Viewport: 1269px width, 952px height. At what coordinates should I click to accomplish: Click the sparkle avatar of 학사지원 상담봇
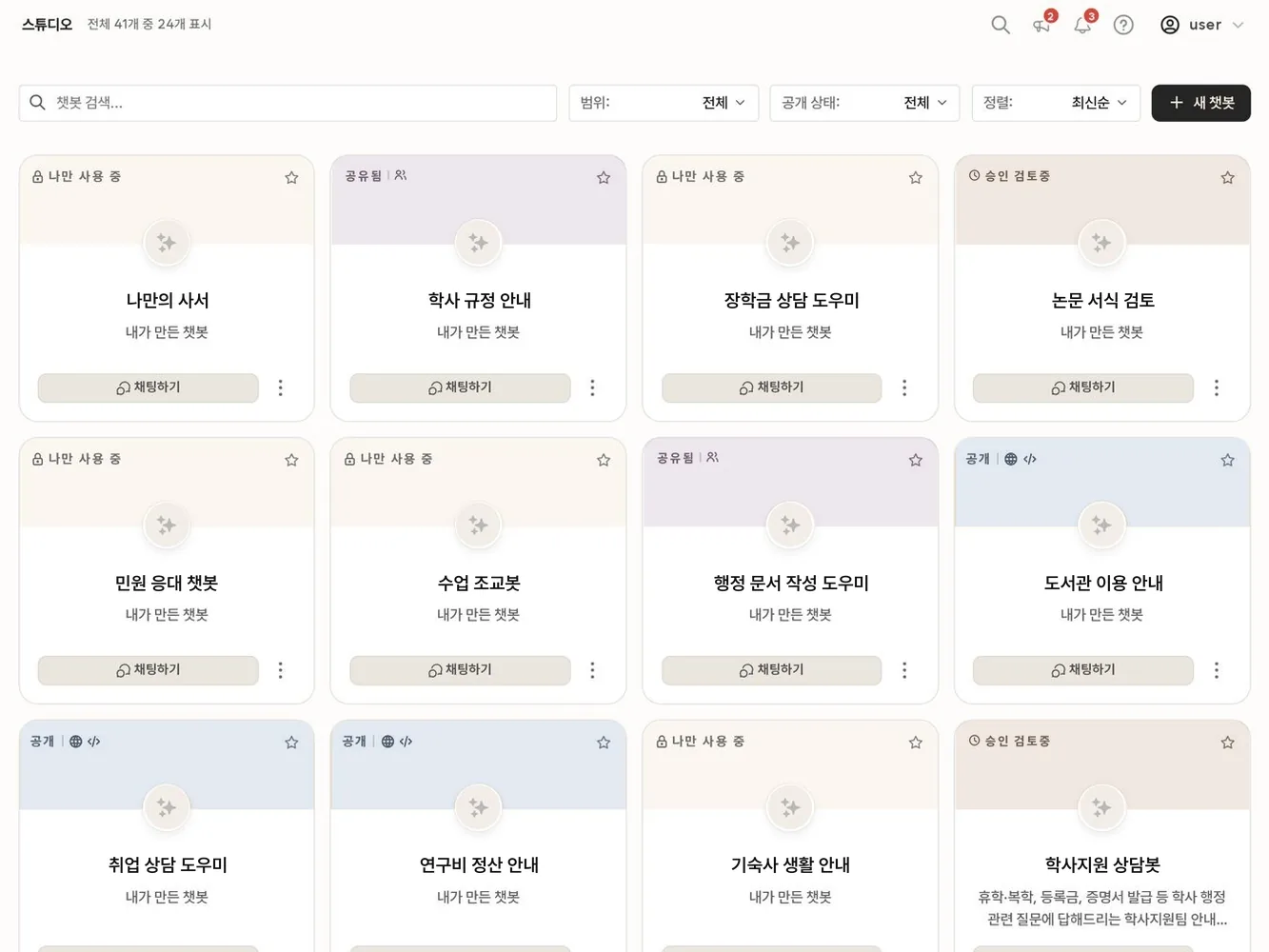point(1101,807)
